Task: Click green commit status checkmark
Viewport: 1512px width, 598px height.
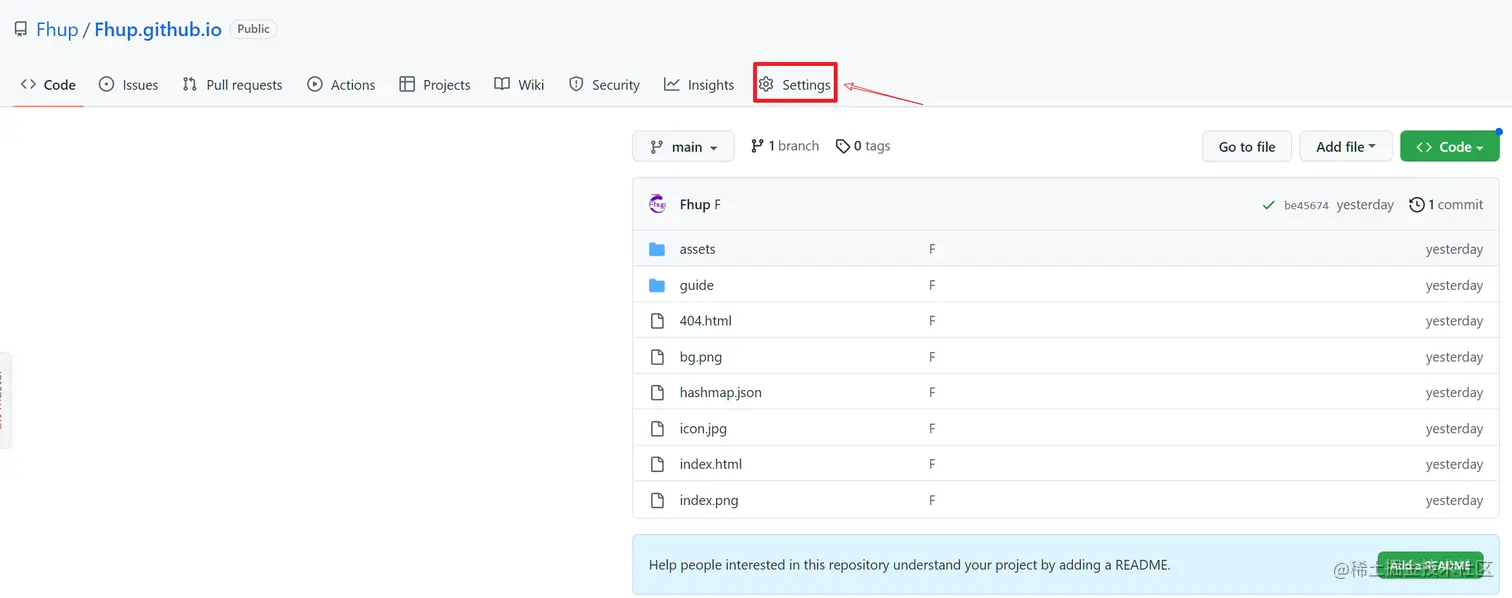Action: click(1269, 205)
